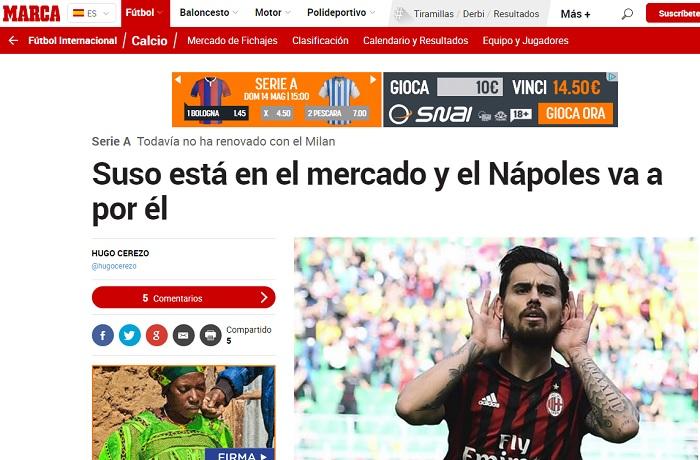Click the AdChoices icon on the banner

click(x=613, y=77)
